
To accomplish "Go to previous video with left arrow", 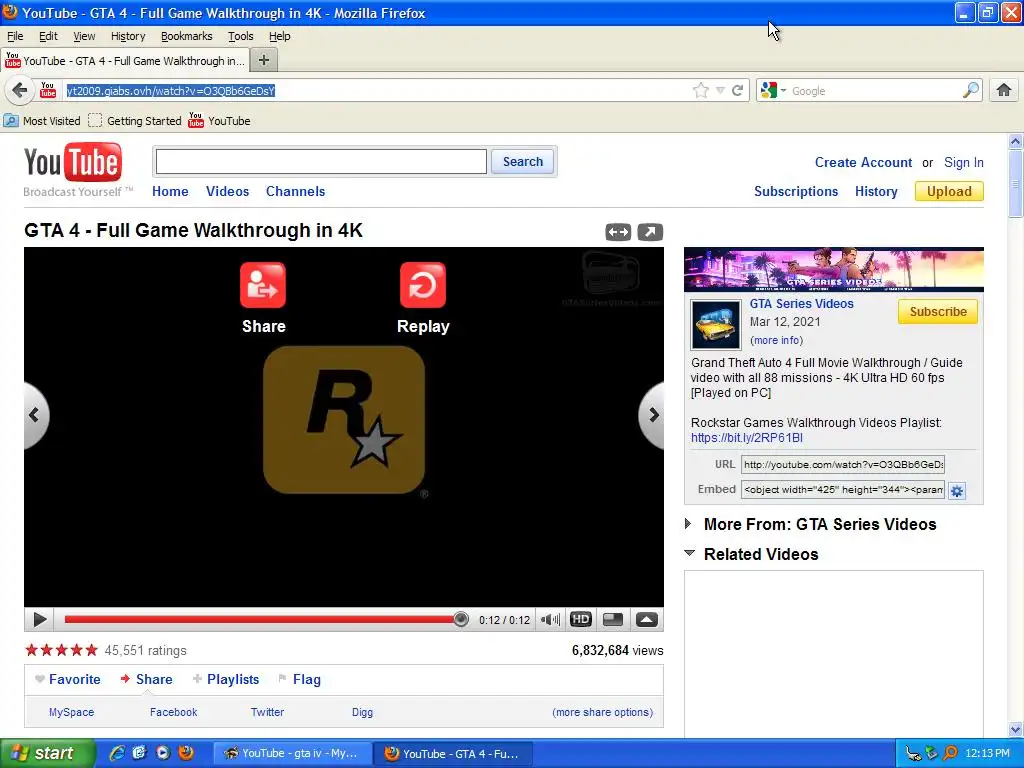I will coord(35,415).
